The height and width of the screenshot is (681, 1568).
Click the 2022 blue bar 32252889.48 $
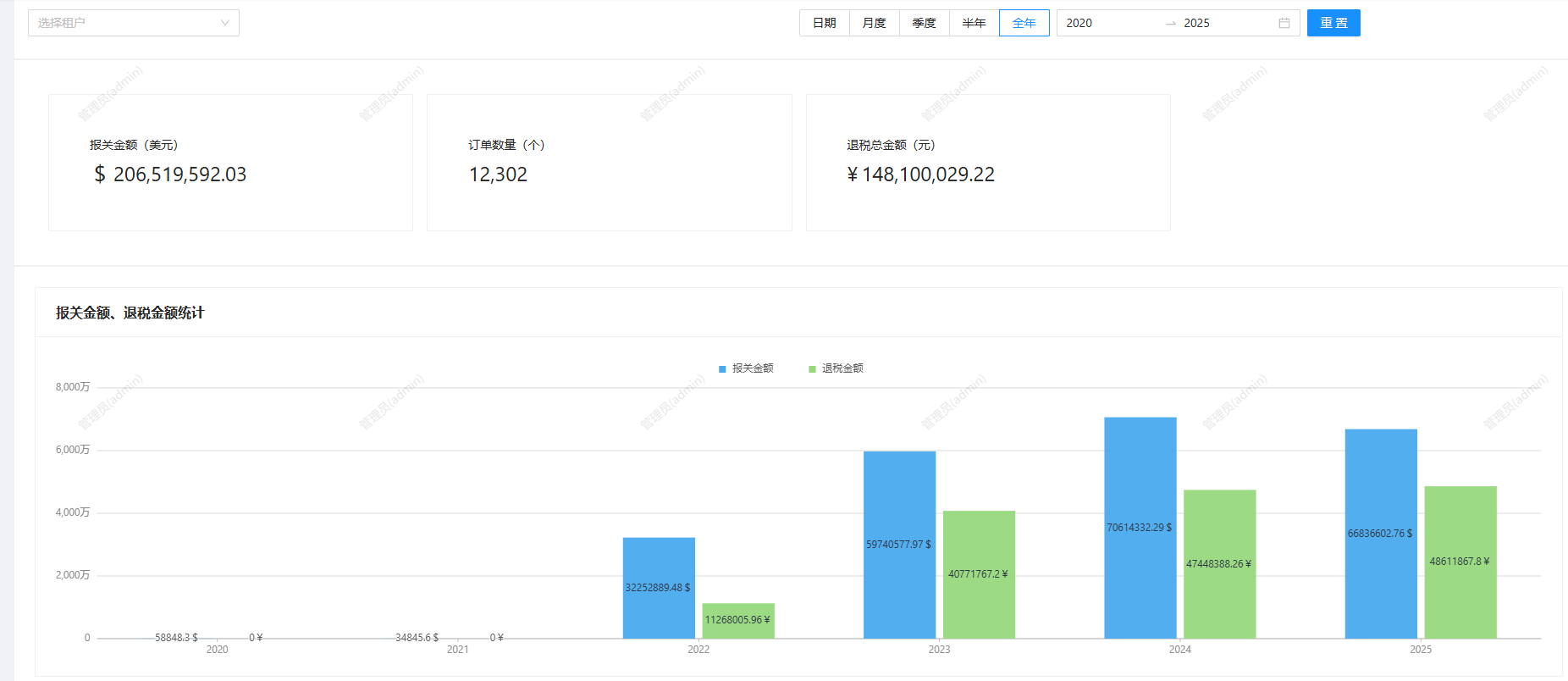(x=659, y=588)
